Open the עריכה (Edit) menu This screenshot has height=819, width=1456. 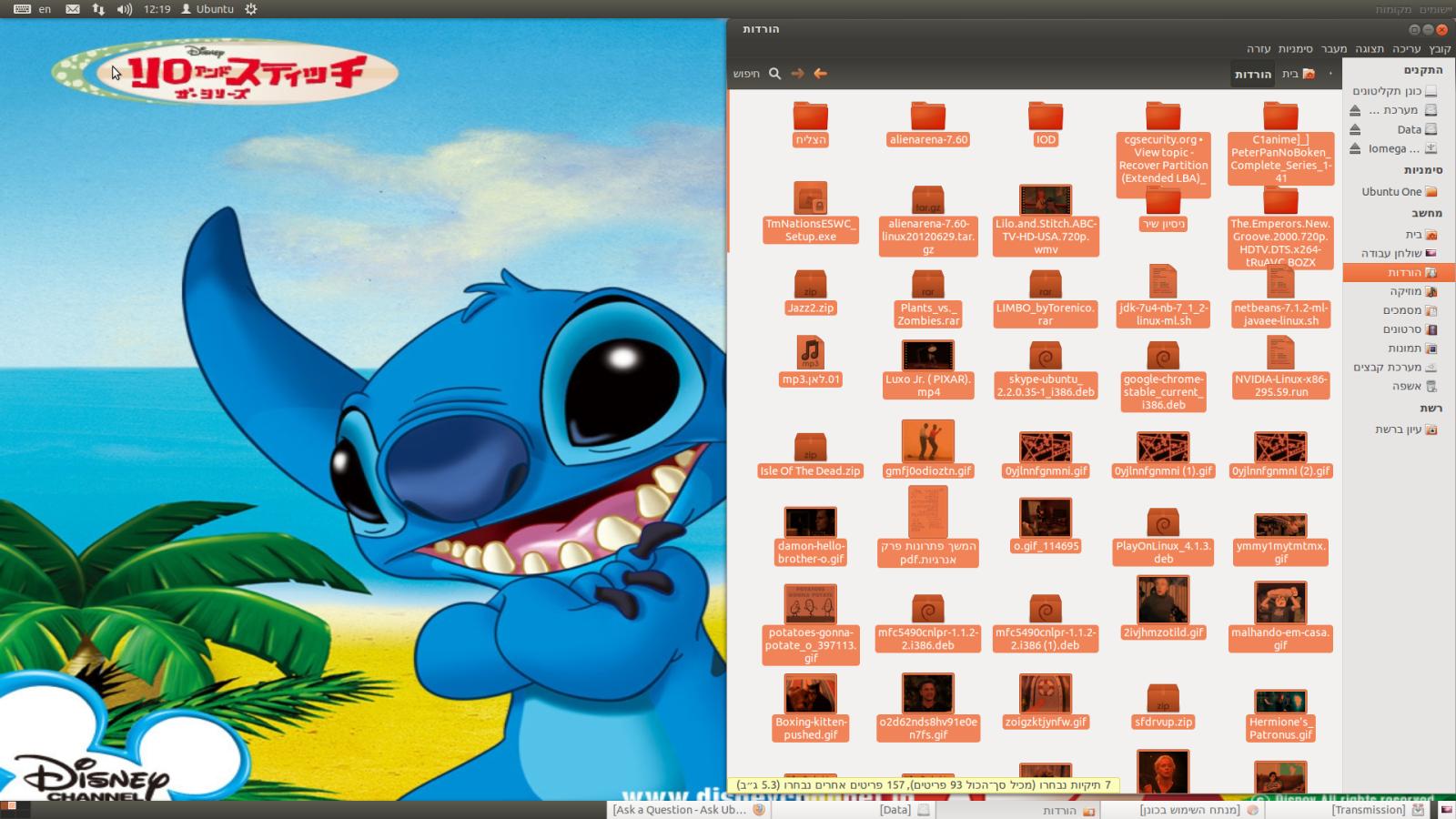coord(1406,49)
